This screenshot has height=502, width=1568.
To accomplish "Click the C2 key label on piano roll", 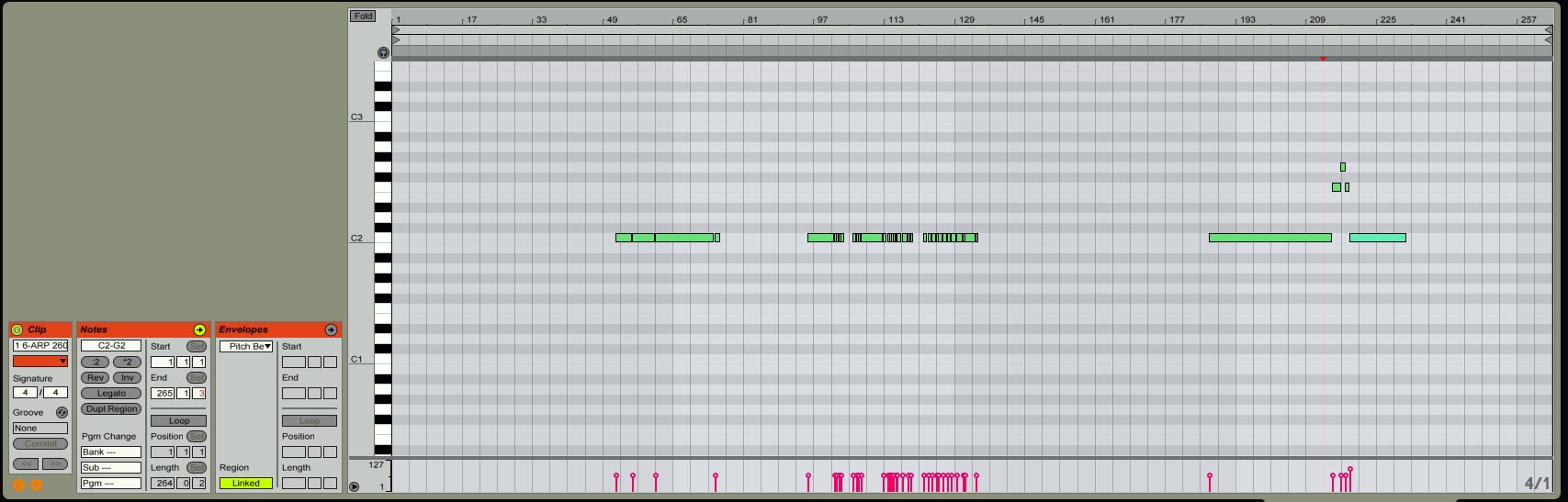I will point(356,239).
